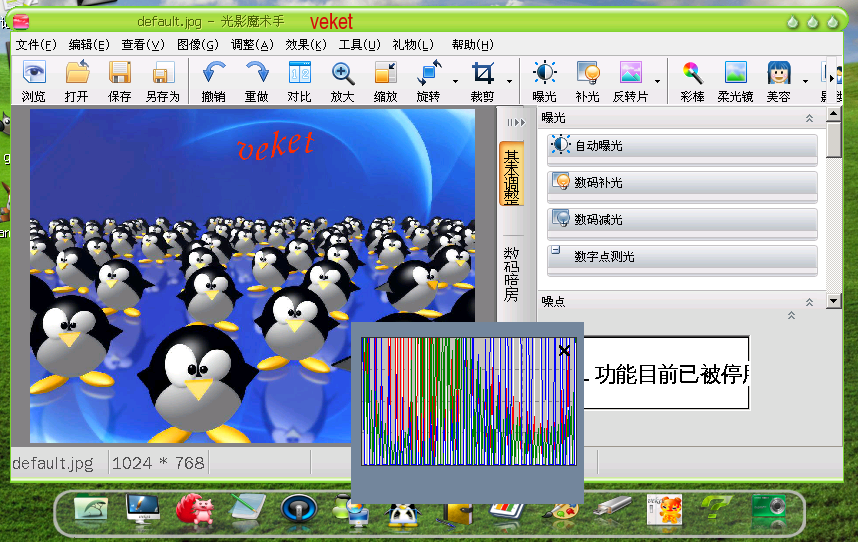
Task: Open the USB drive dock icon
Action: tap(612, 506)
